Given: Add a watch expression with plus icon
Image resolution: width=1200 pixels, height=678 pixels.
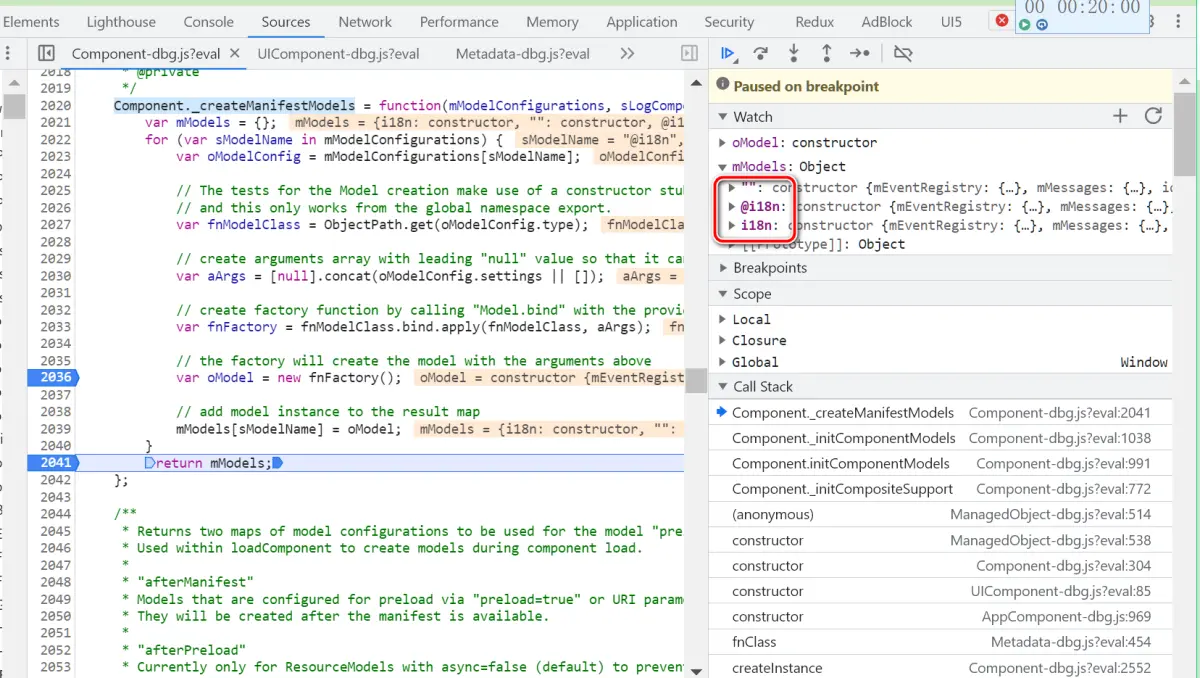Looking at the screenshot, I should [x=1120, y=116].
